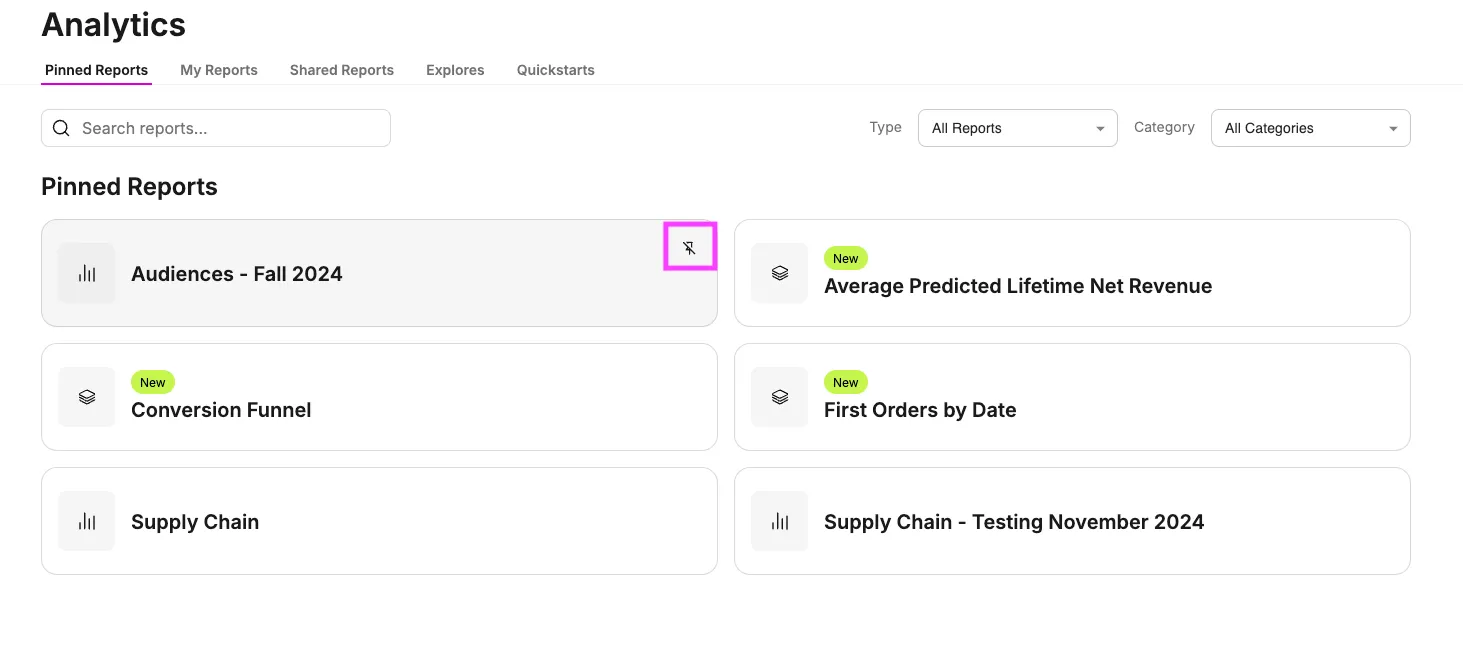
Task: Click the bar chart icon on the Supply Chain card
Action: click(87, 521)
